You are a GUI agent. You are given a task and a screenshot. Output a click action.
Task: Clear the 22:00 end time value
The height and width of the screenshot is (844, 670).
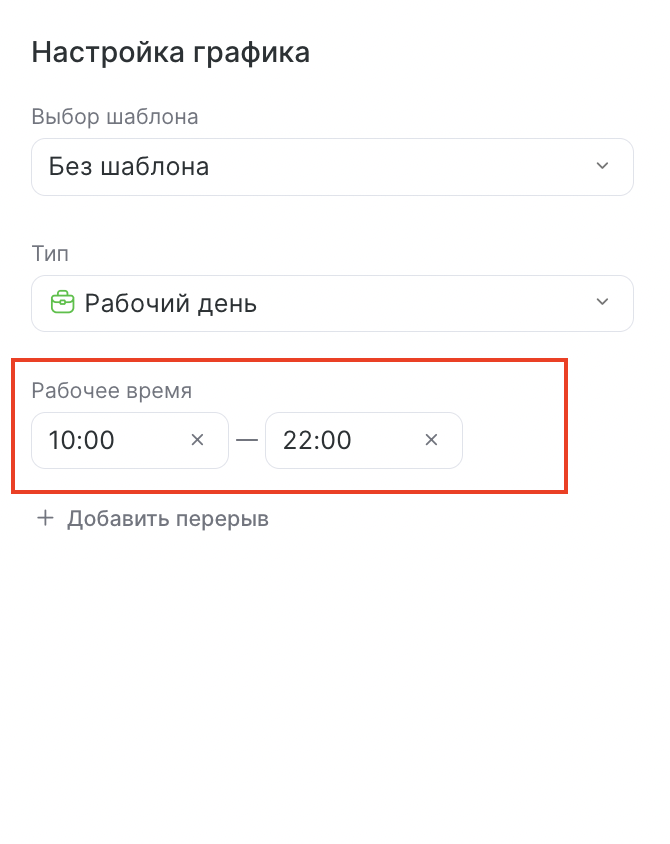[x=431, y=440]
